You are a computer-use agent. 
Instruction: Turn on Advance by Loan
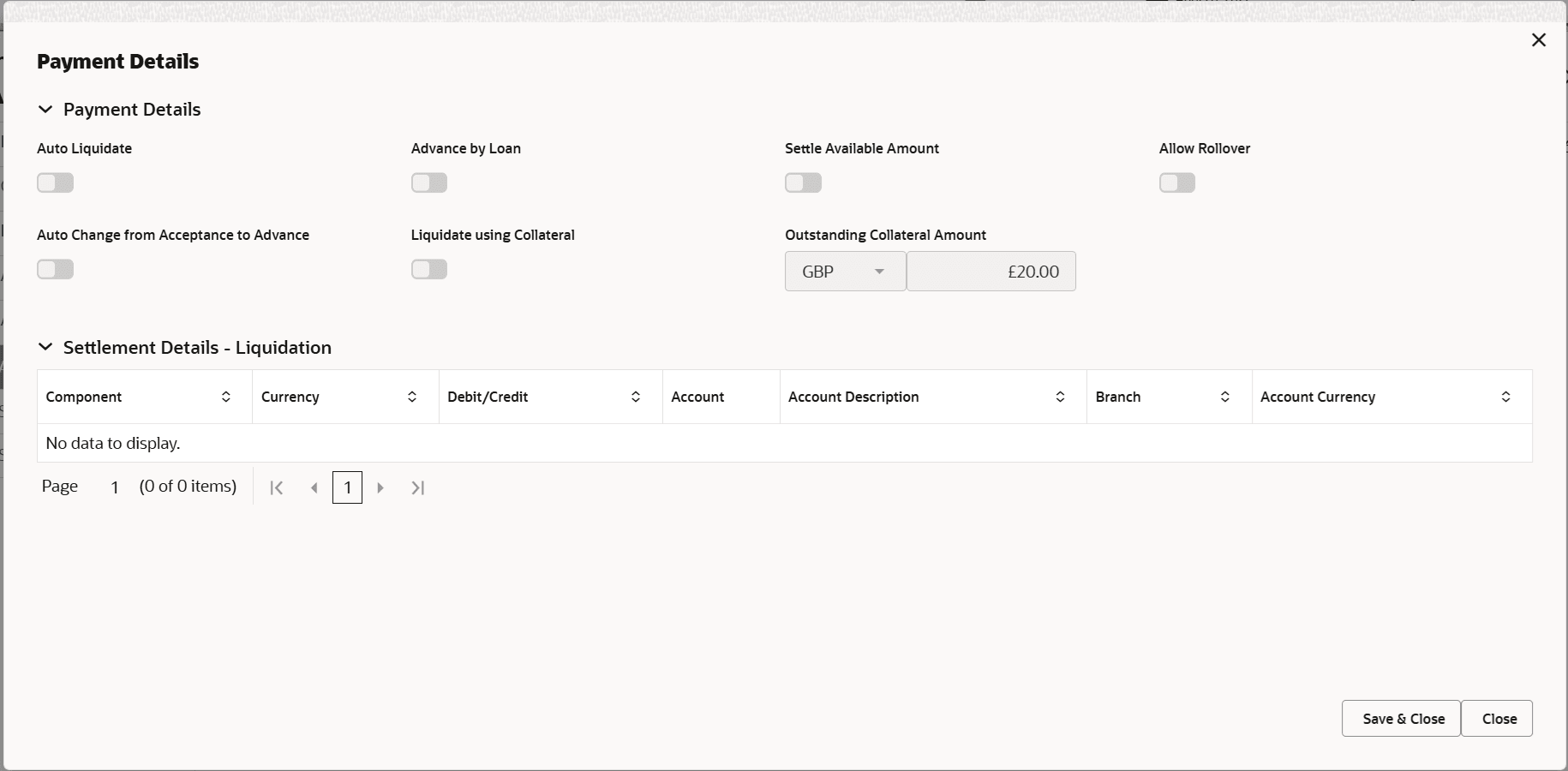[x=428, y=182]
